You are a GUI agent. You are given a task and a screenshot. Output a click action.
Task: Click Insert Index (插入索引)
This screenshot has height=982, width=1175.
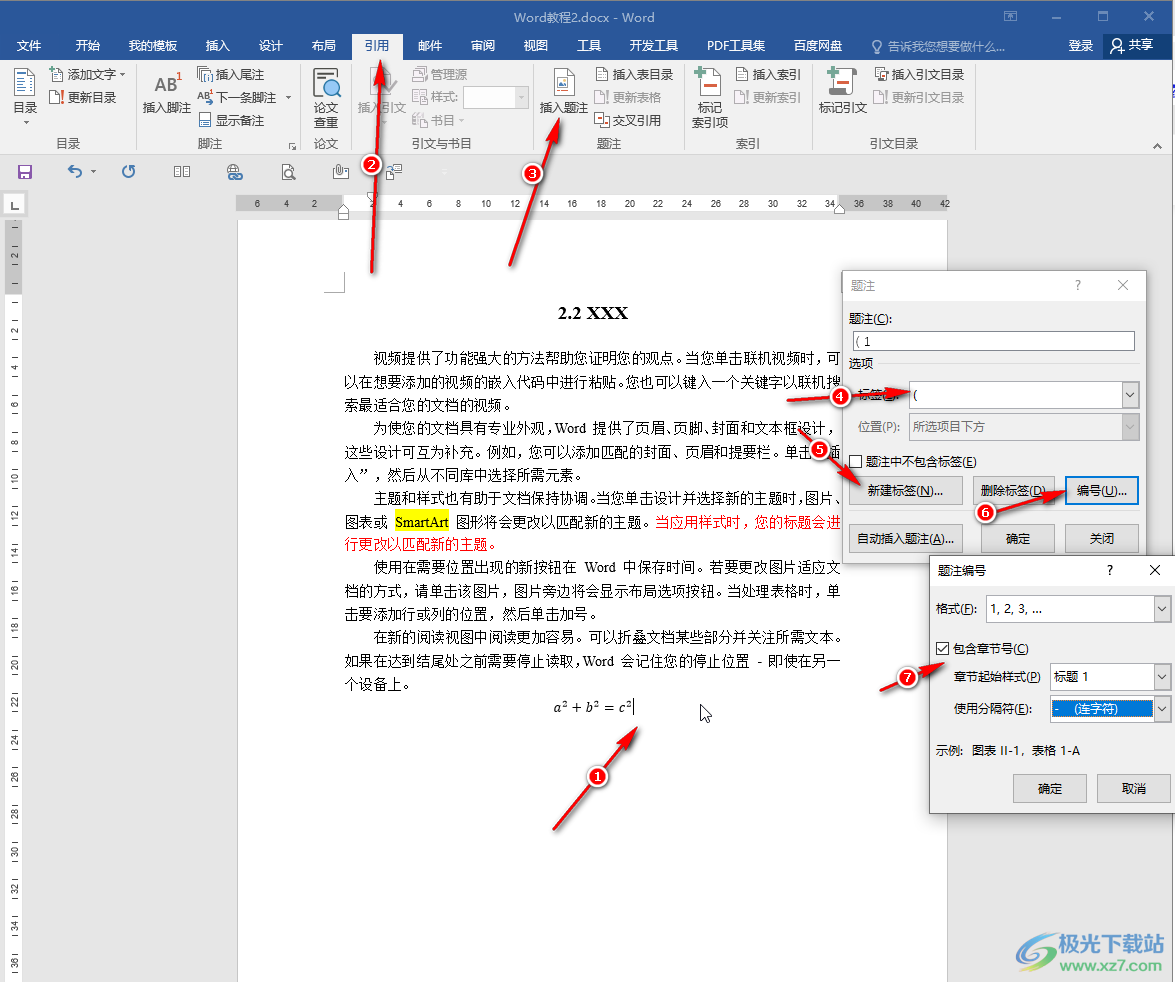[768, 74]
